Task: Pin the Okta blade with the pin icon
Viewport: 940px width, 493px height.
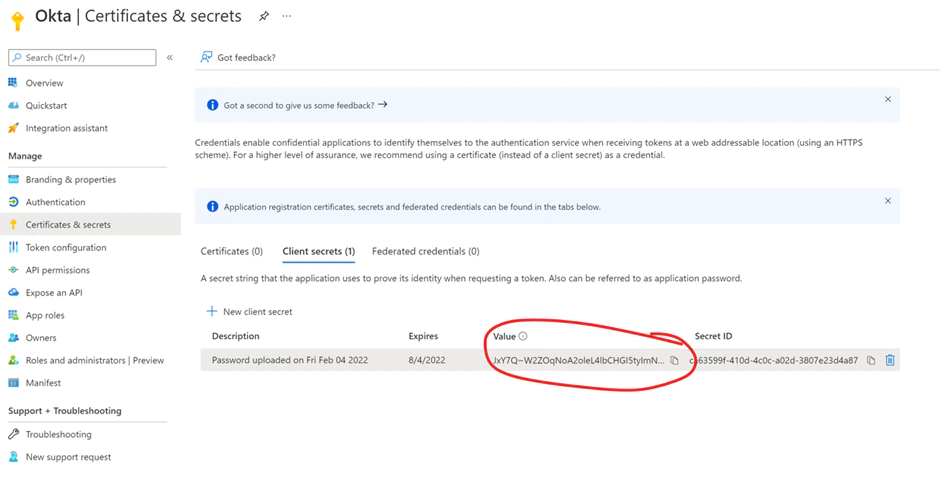Action: [x=264, y=17]
